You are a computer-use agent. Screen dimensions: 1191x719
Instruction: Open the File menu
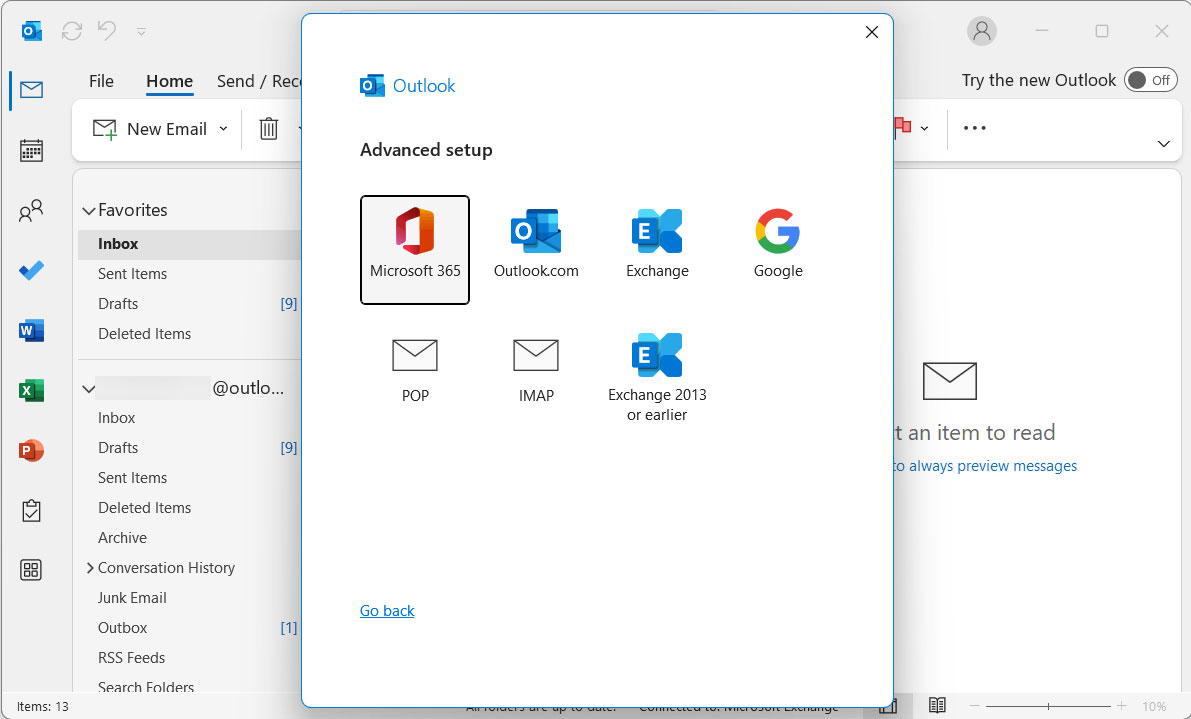[101, 81]
